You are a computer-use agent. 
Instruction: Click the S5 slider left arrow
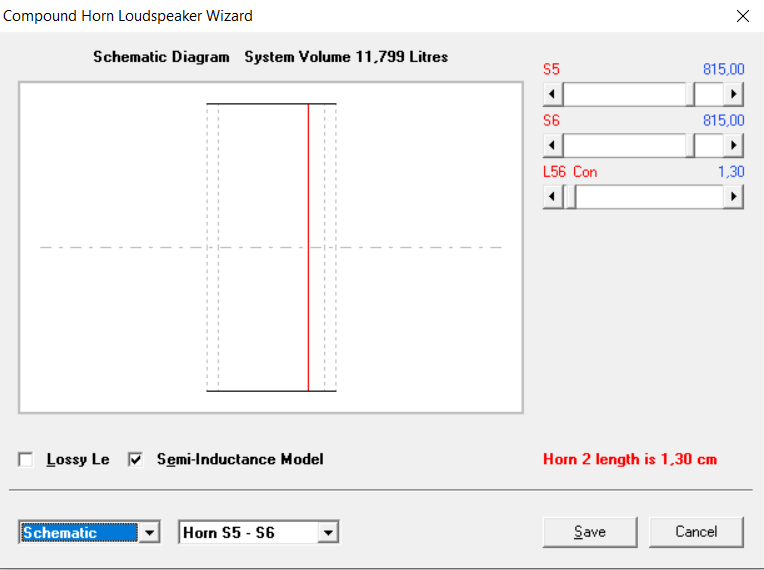coord(553,94)
